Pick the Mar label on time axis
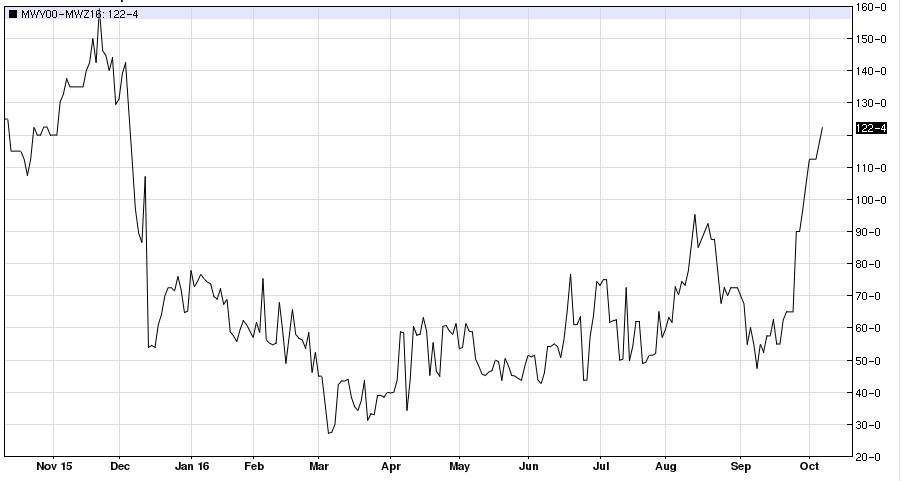 pos(320,467)
